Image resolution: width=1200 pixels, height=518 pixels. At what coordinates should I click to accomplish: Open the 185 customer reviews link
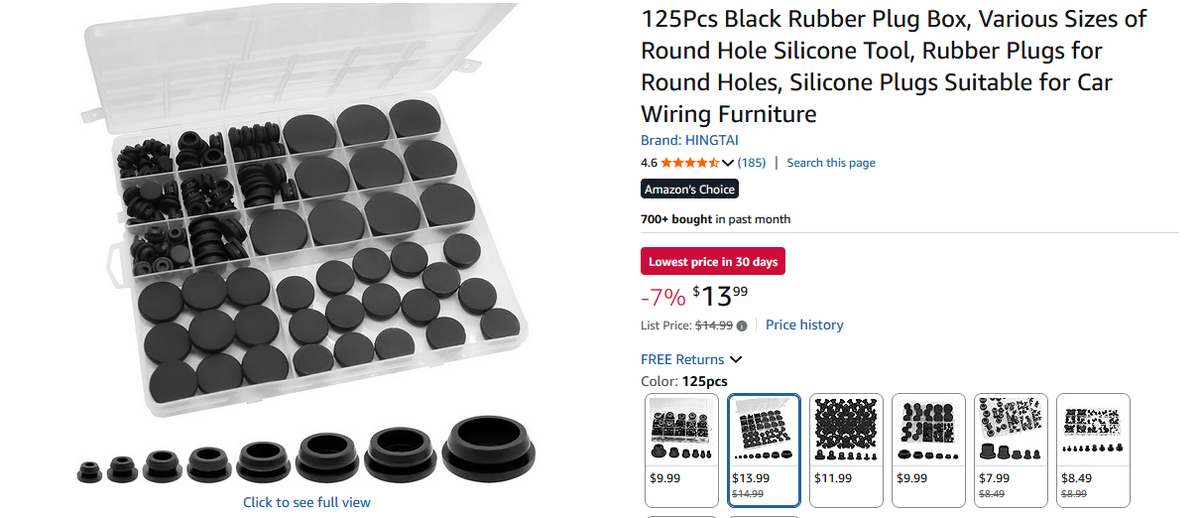752,163
